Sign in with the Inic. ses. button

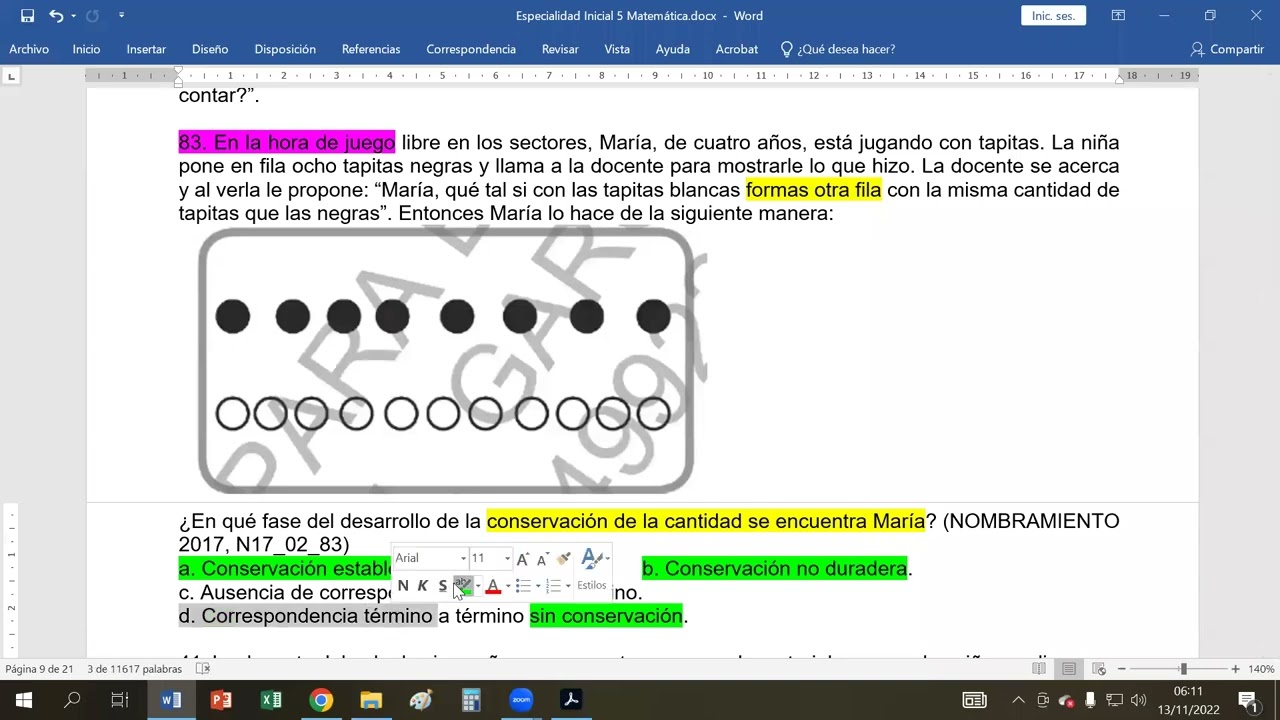point(1053,16)
